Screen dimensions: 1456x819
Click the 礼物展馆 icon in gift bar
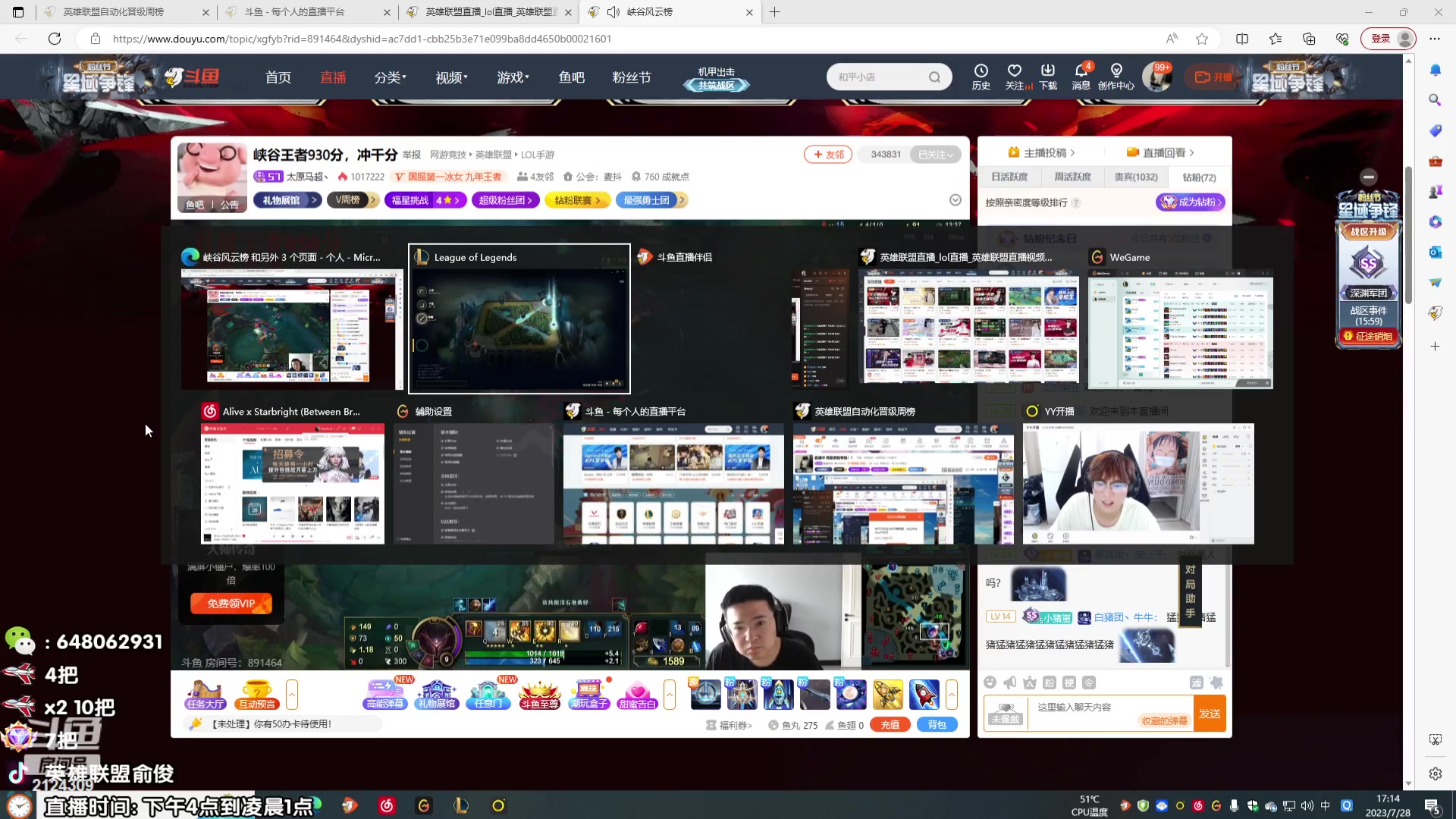coord(437,695)
